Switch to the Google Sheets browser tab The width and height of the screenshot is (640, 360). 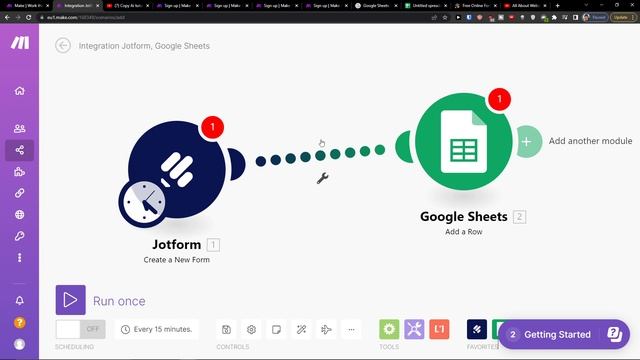(x=376, y=6)
